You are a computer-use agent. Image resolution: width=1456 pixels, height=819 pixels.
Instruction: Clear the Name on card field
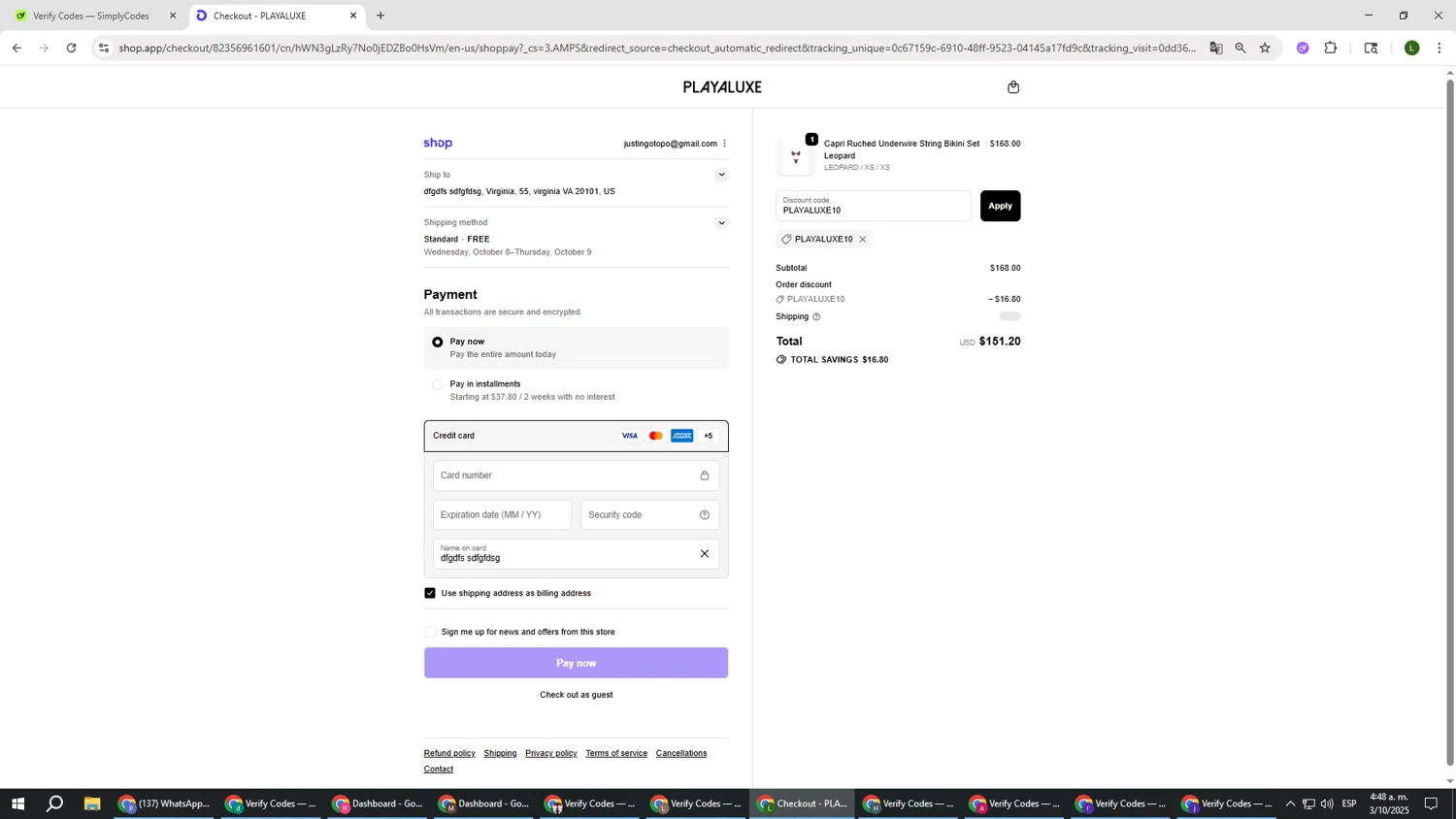coord(705,554)
